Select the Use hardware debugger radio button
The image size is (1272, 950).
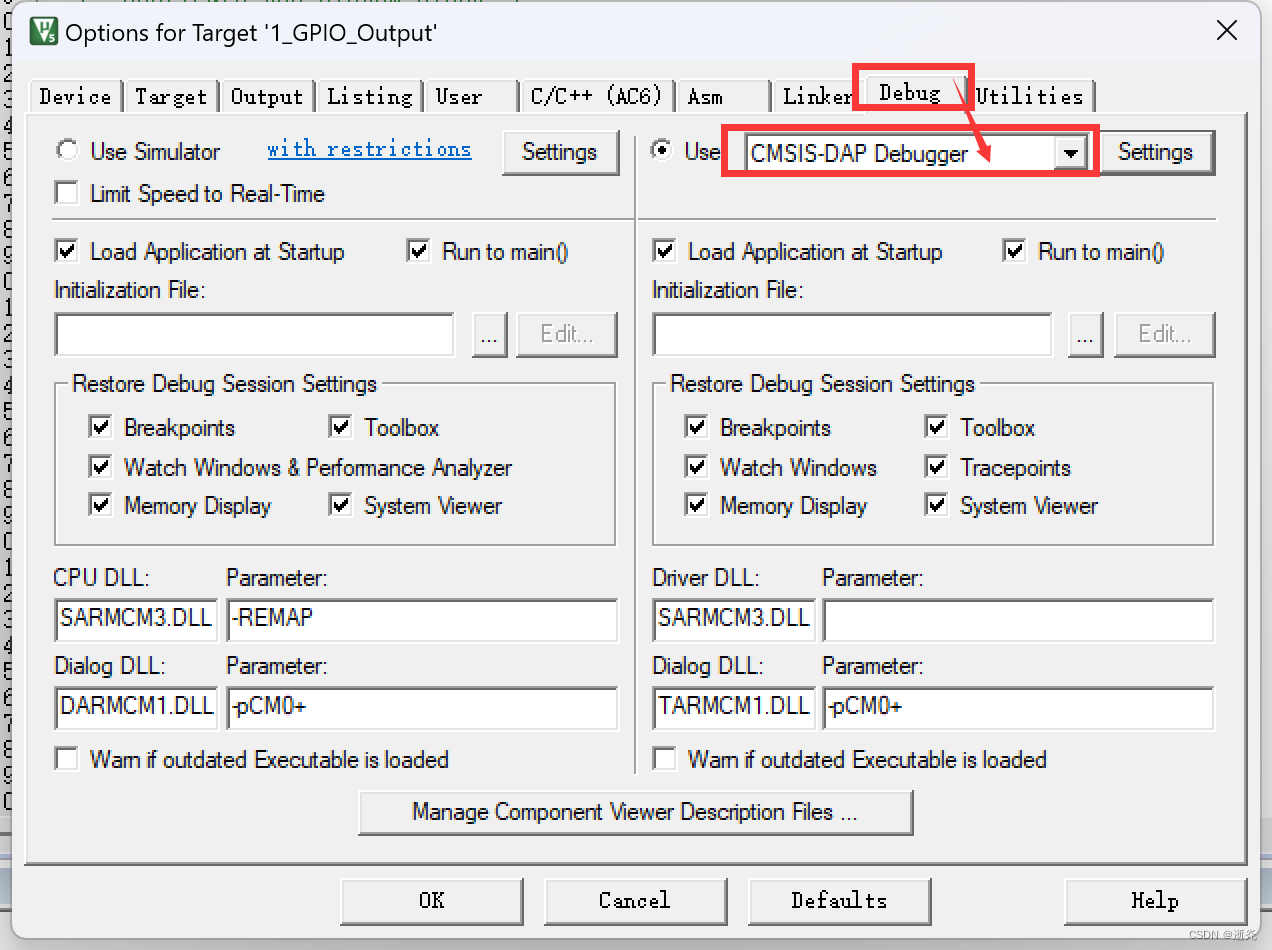tap(661, 151)
